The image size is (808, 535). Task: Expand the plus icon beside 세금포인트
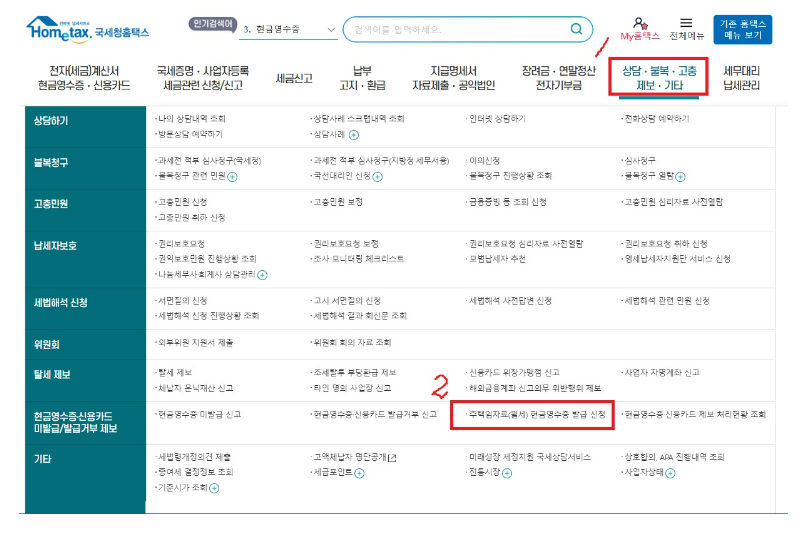[359, 473]
